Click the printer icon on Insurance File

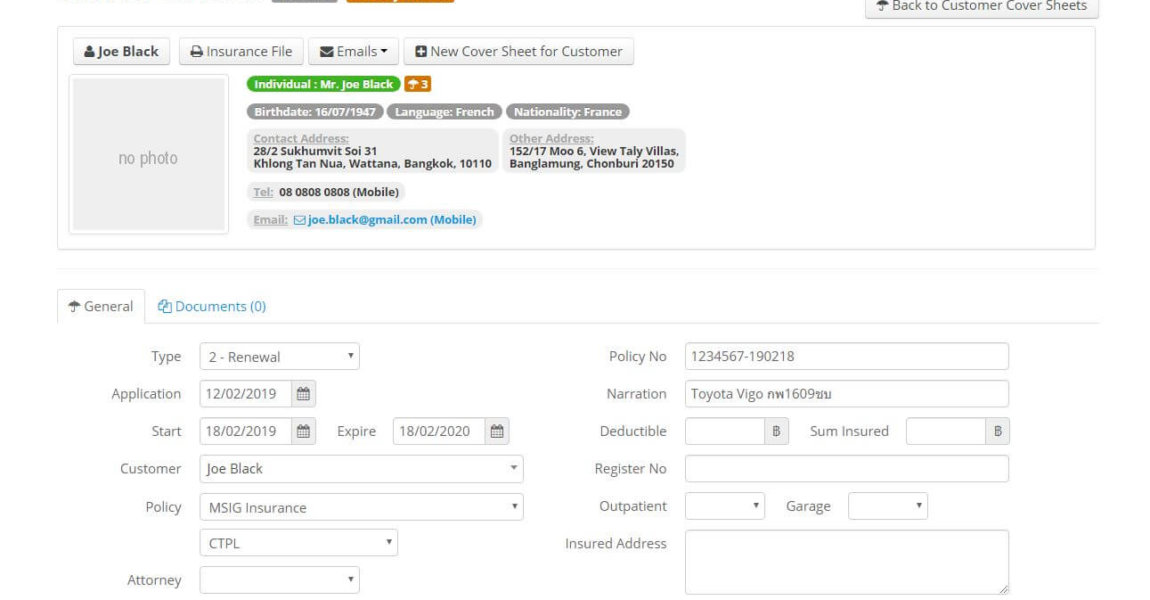[199, 51]
